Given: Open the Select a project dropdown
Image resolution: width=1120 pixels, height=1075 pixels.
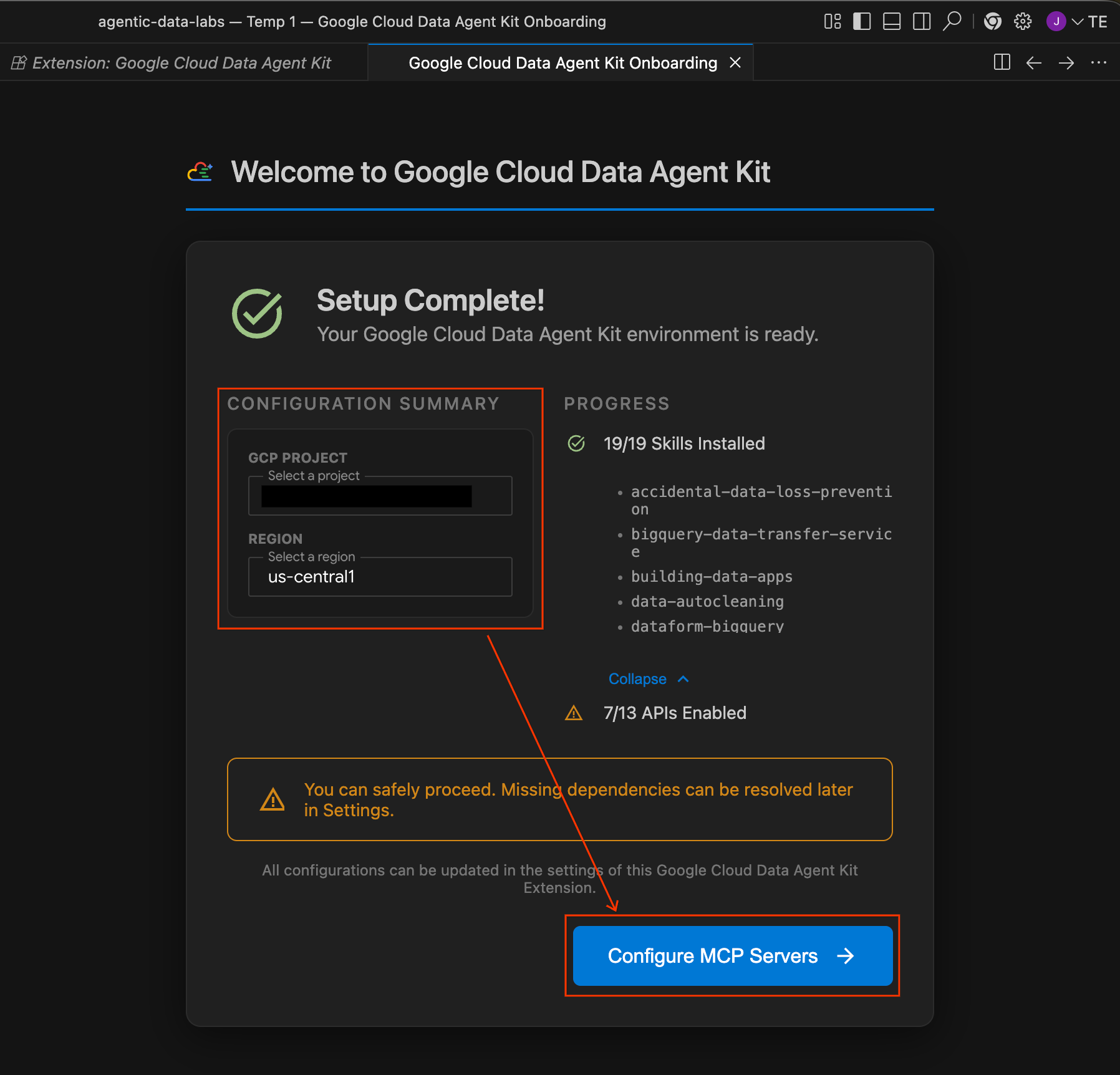Looking at the screenshot, I should pyautogui.click(x=380, y=496).
